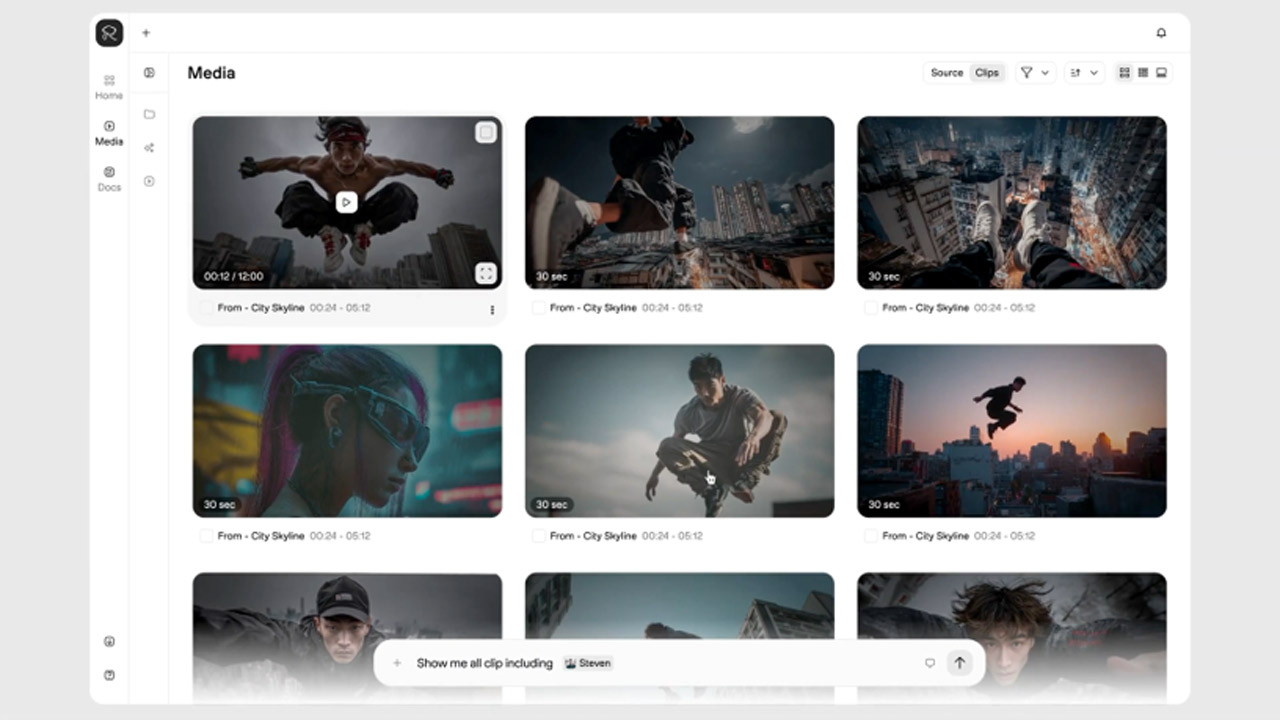Expand the shirtless jumper clip to fullscreen
Image resolution: width=1280 pixels, height=720 pixels.
486,273
